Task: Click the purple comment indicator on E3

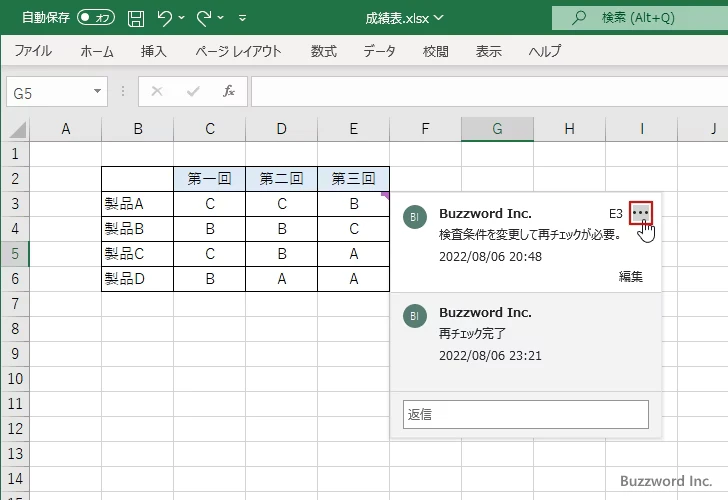Action: pos(386,195)
